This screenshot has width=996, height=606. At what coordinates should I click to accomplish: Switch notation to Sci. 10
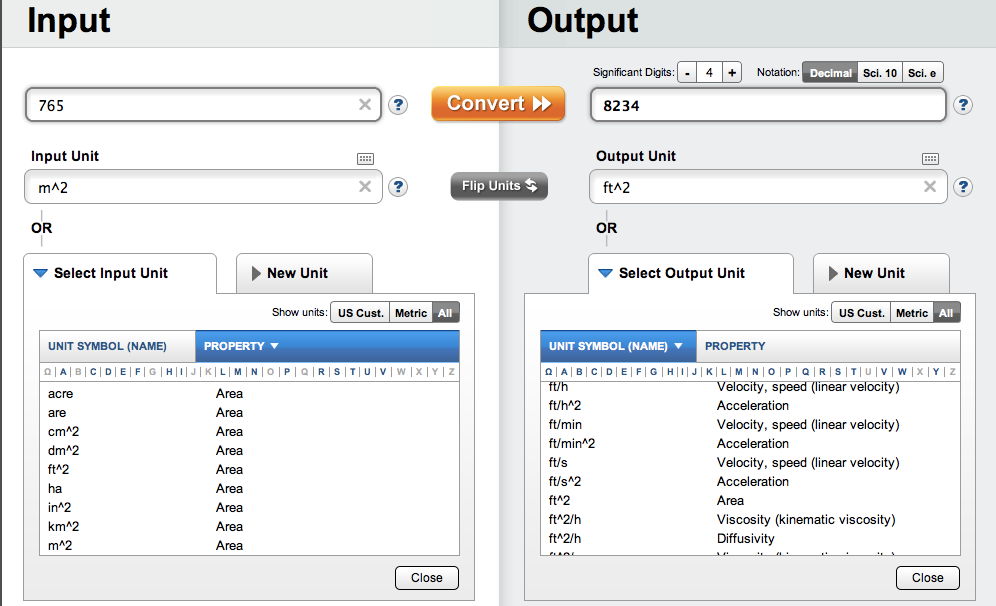pyautogui.click(x=879, y=73)
